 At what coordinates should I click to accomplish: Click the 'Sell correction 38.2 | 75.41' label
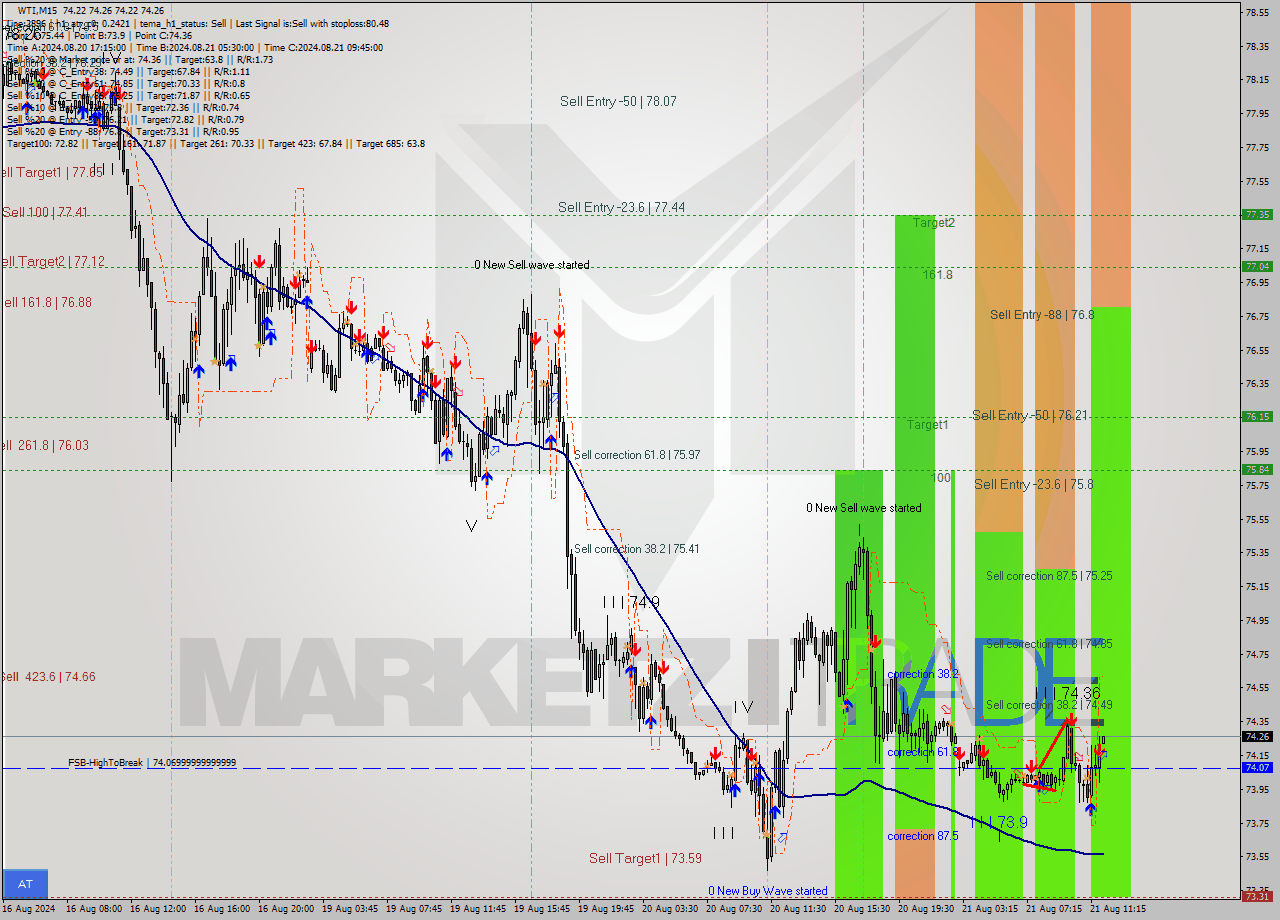[636, 549]
